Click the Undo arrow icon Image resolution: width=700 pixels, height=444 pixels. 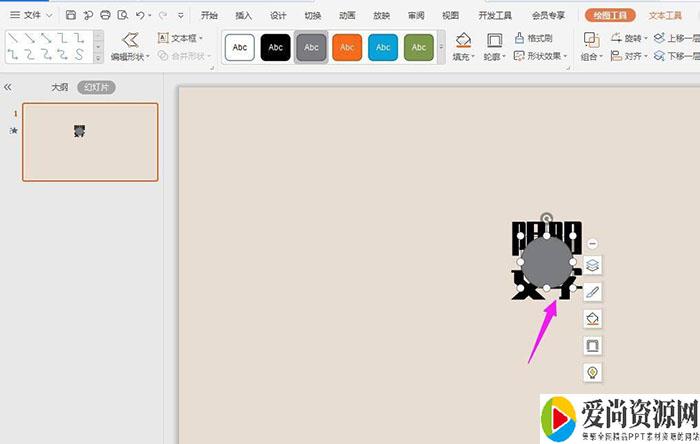139,15
